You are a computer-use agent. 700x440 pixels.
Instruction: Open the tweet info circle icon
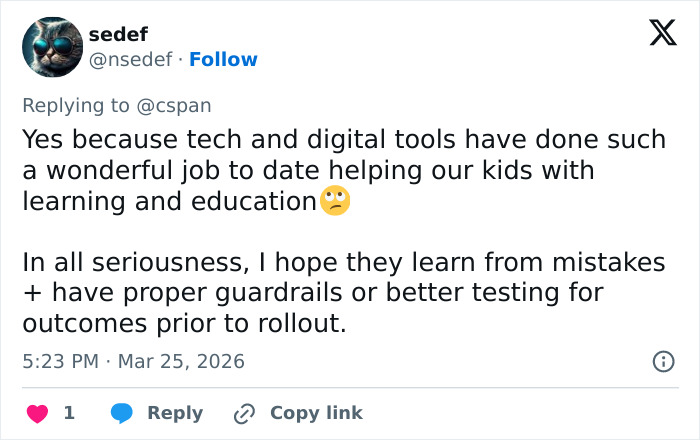pyautogui.click(x=662, y=362)
